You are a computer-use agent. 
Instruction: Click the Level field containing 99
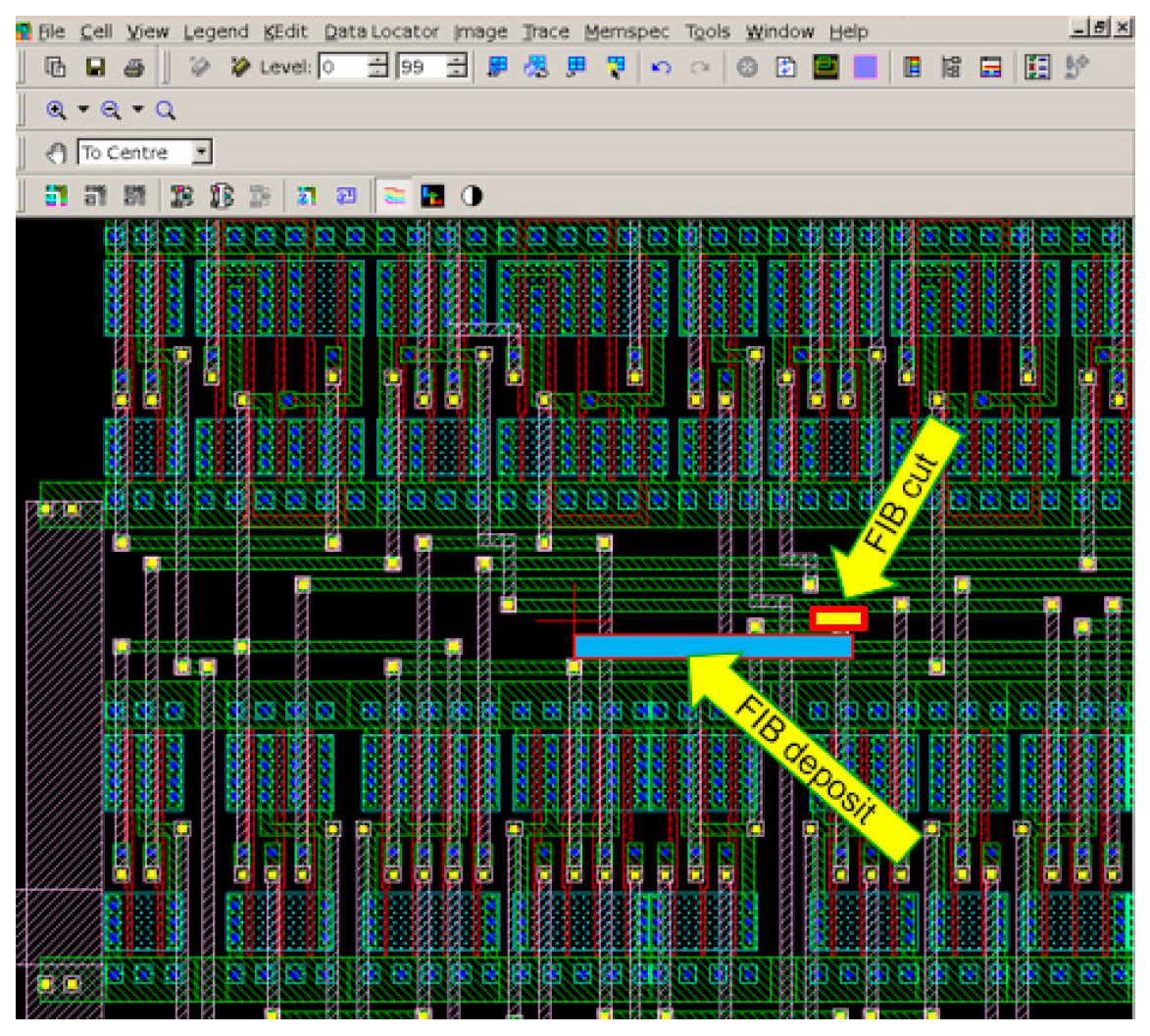(x=420, y=68)
